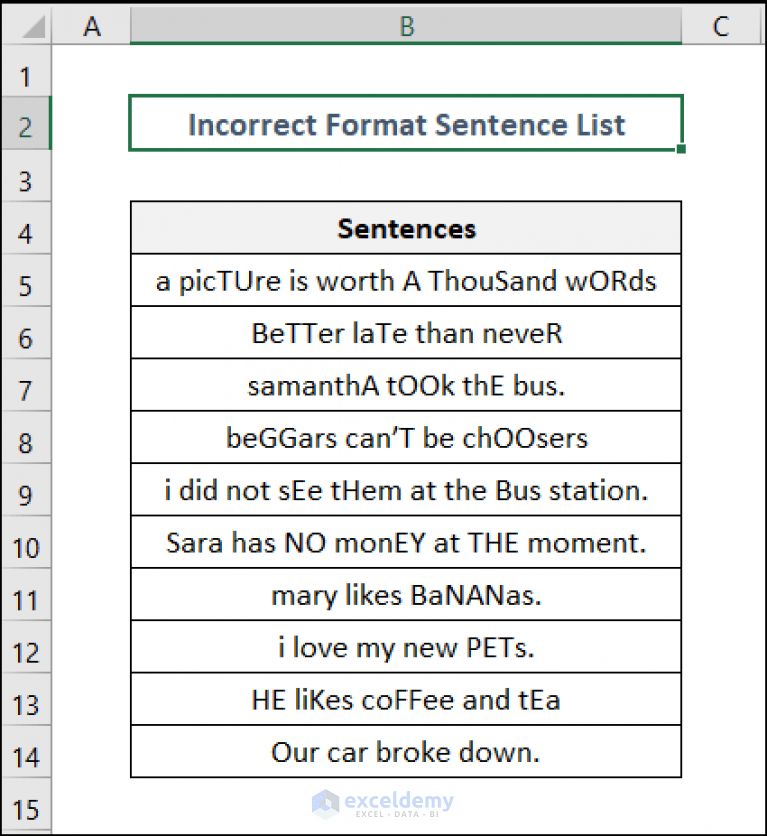Select the Sentences header cell

pyautogui.click(x=406, y=228)
